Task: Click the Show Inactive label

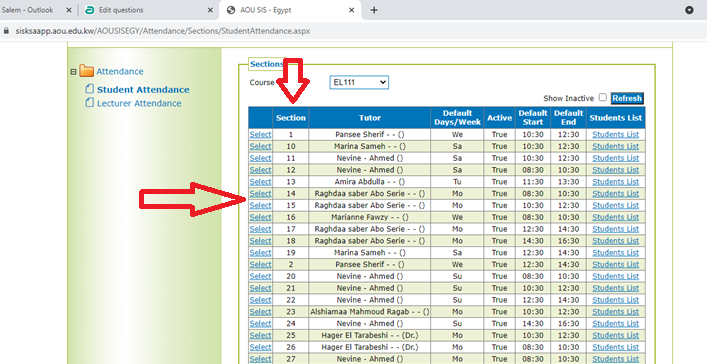Action: pyautogui.click(x=568, y=98)
